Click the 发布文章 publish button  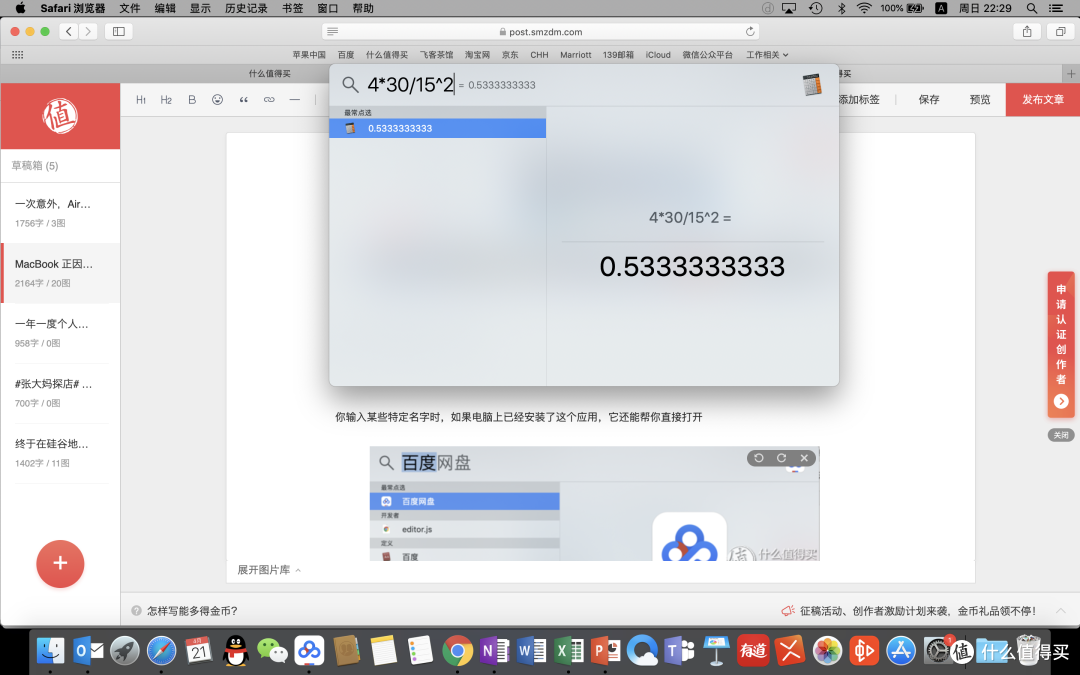pyautogui.click(x=1043, y=100)
